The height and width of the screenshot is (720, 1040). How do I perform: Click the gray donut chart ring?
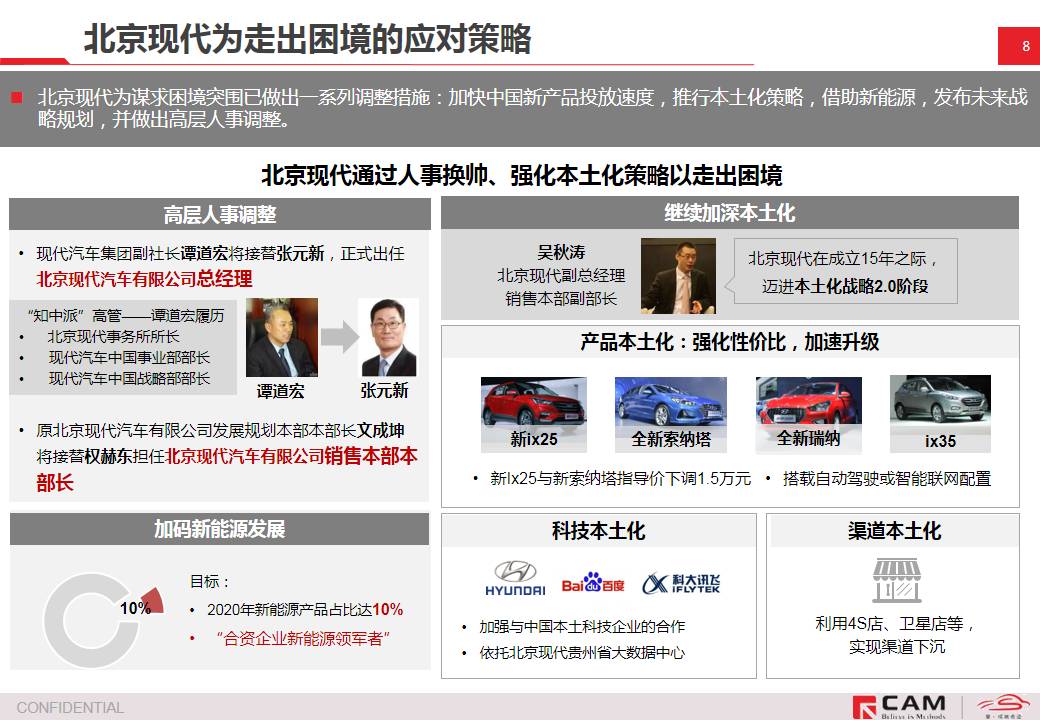pyautogui.click(x=91, y=620)
